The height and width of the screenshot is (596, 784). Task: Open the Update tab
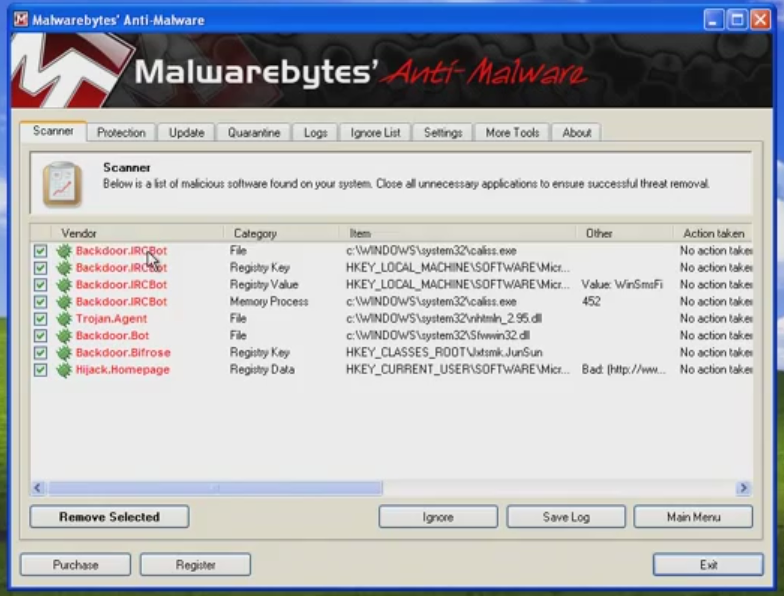click(x=186, y=132)
